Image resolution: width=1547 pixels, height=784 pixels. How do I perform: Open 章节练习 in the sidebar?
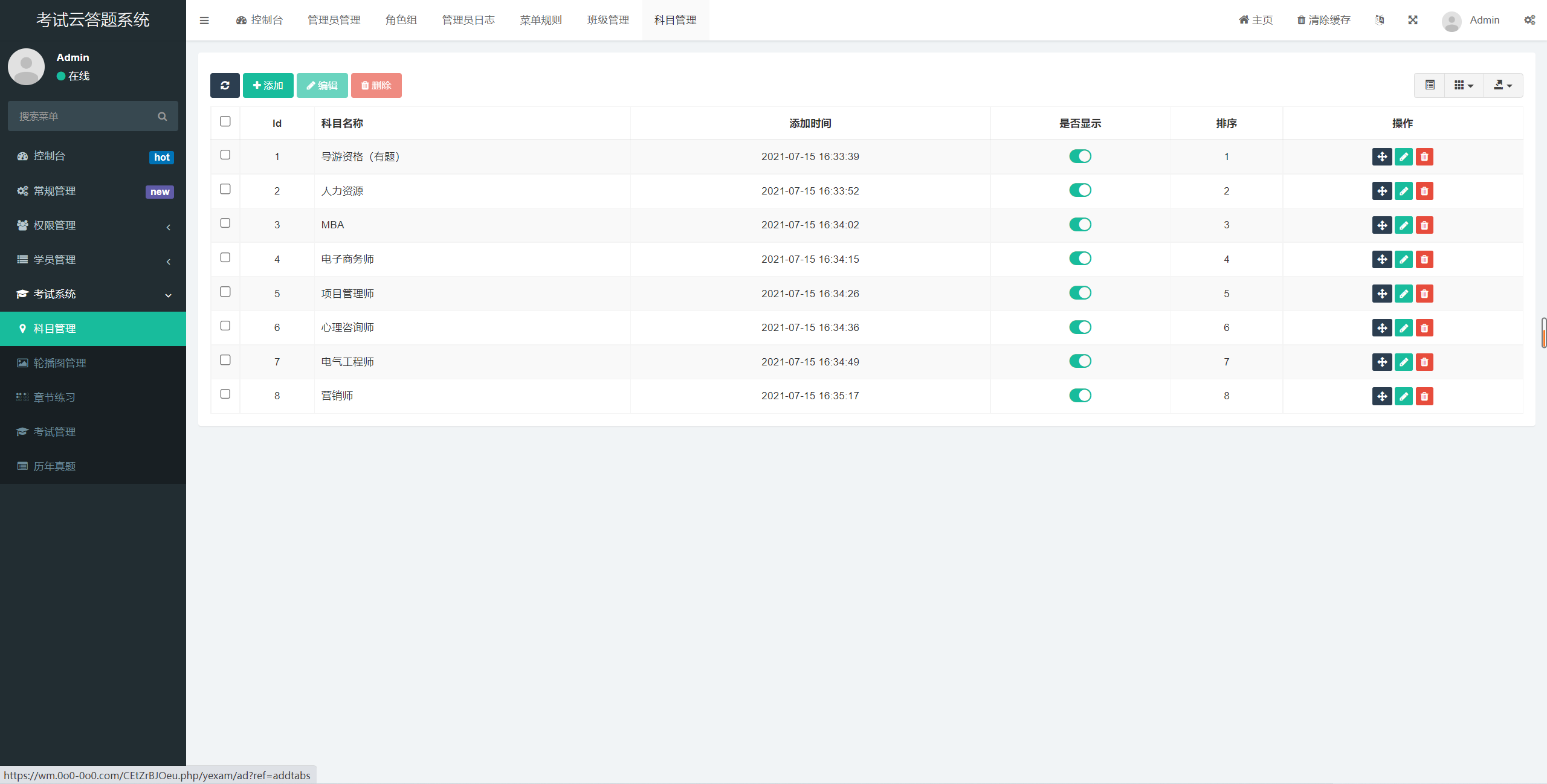point(54,397)
